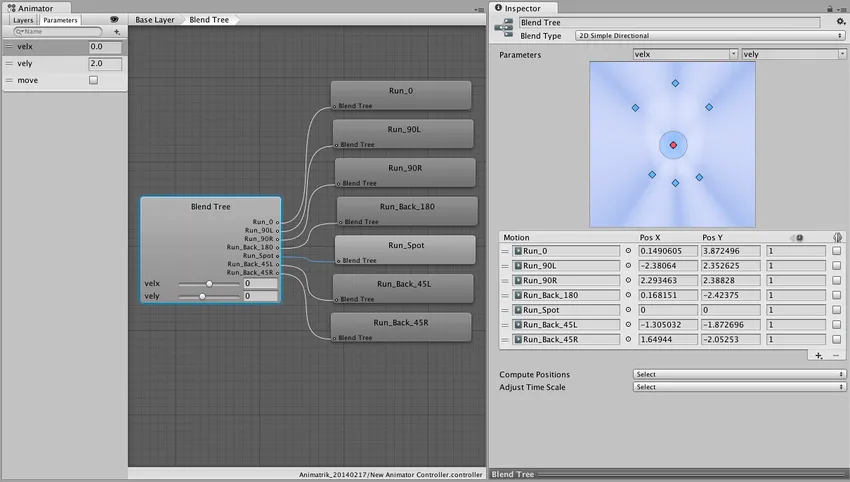Image resolution: width=850 pixels, height=482 pixels.
Task: Click the Run_0 motion object picker circle
Action: point(628,251)
